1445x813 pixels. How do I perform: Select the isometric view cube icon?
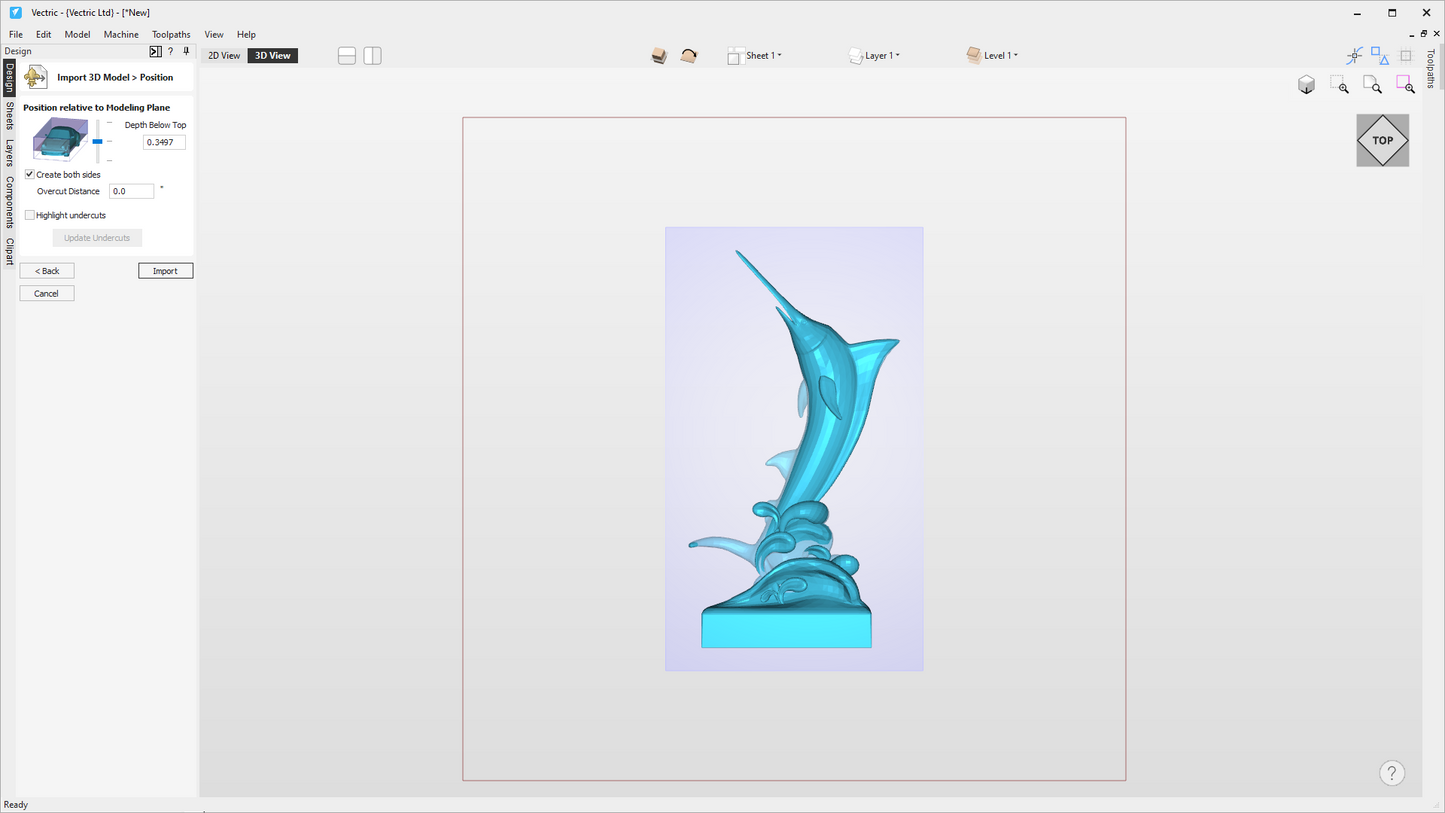click(x=1306, y=84)
